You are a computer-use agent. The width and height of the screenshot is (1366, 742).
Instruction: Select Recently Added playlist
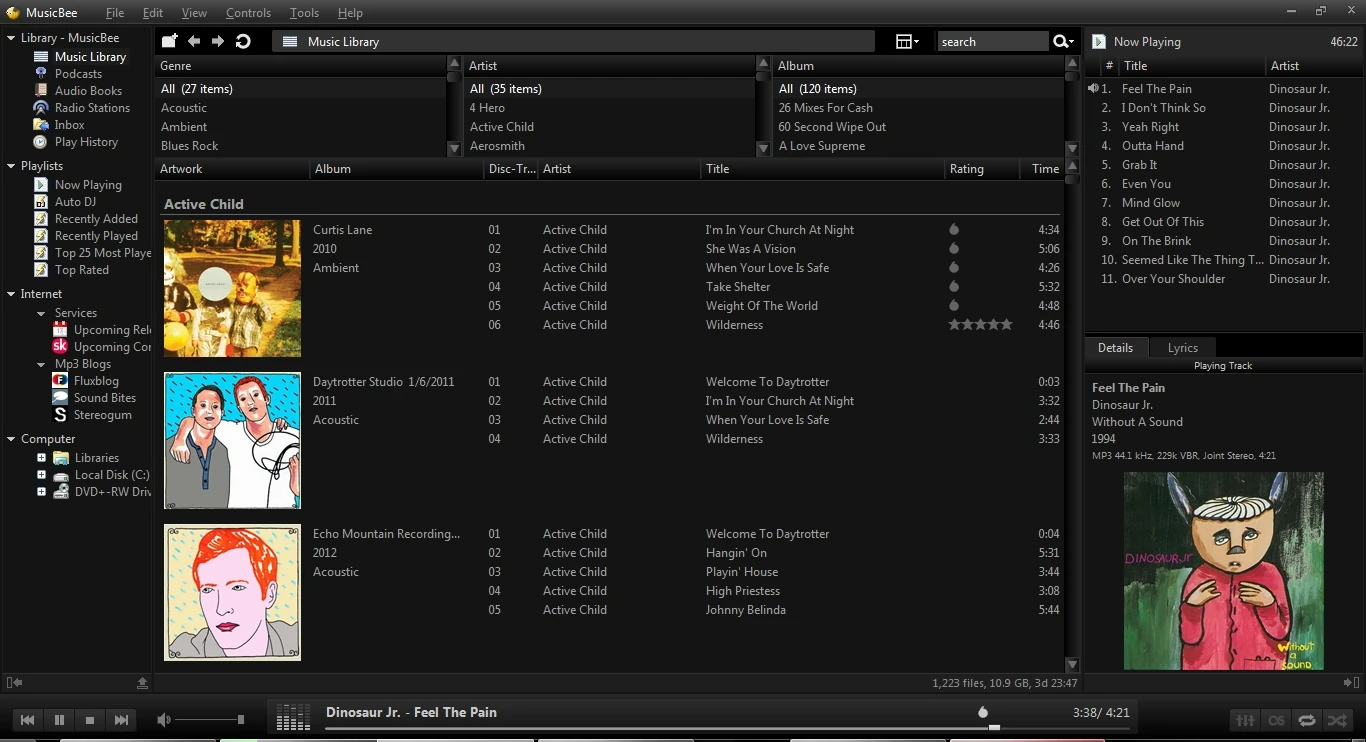click(x=96, y=219)
